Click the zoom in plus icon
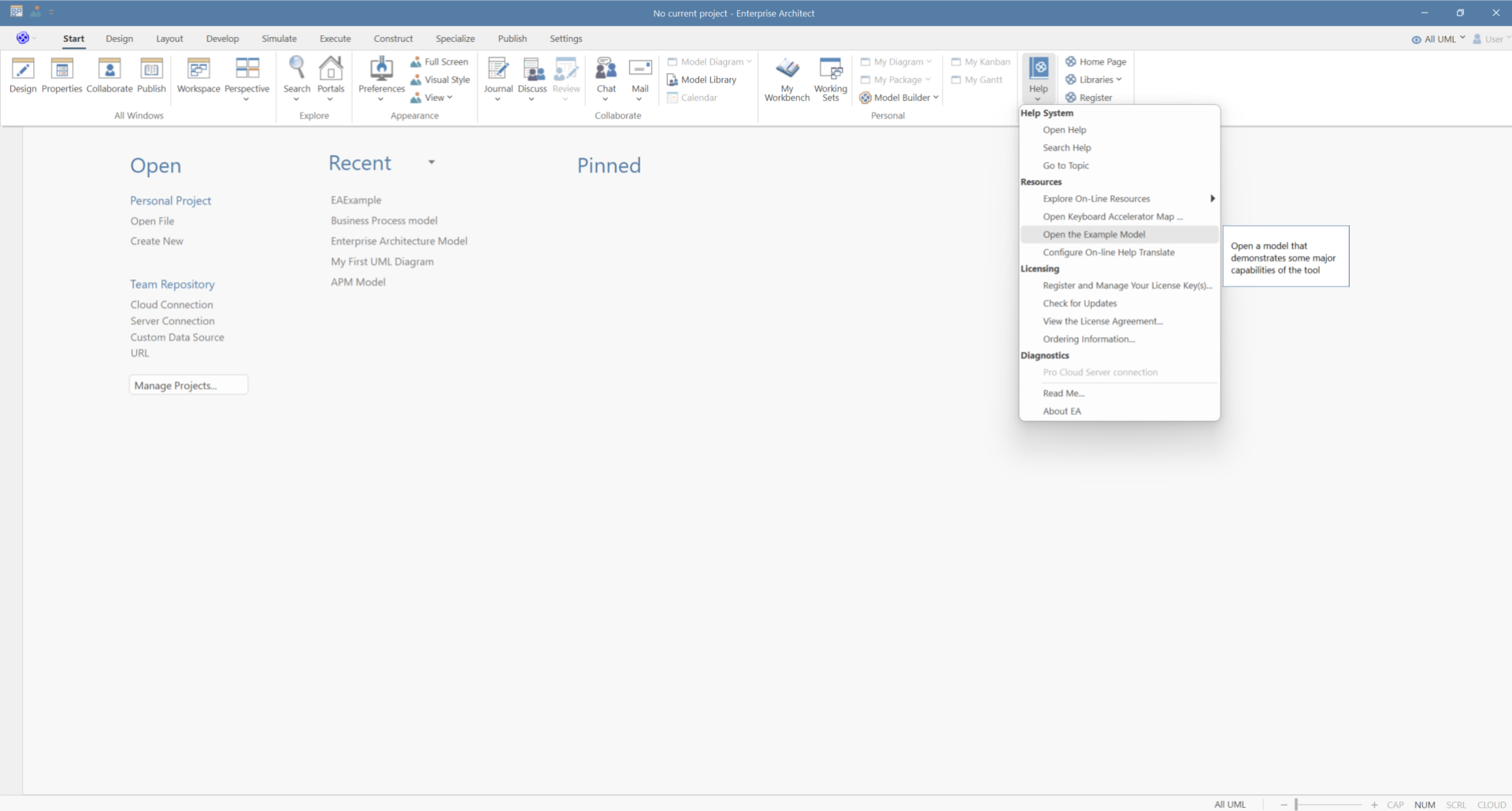Screen dimensions: 1512x811 [x=1374, y=805]
